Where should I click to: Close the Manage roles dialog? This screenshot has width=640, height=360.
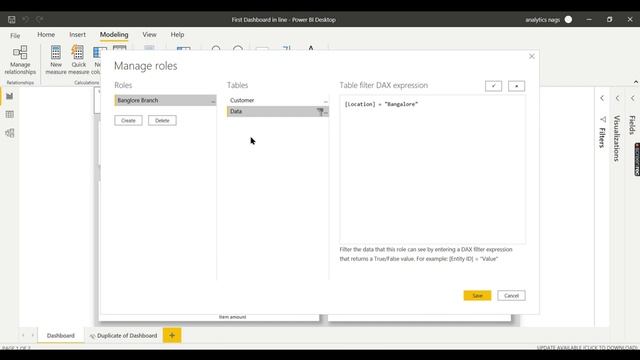tap(531, 56)
